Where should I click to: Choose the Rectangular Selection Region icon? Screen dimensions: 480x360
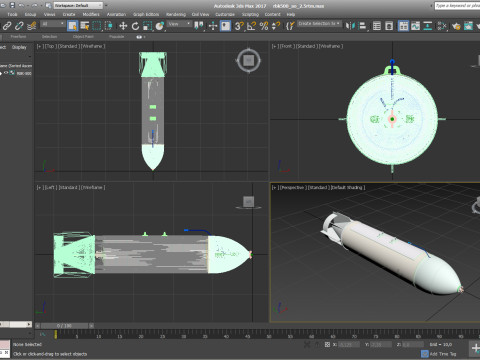[x=97, y=26]
